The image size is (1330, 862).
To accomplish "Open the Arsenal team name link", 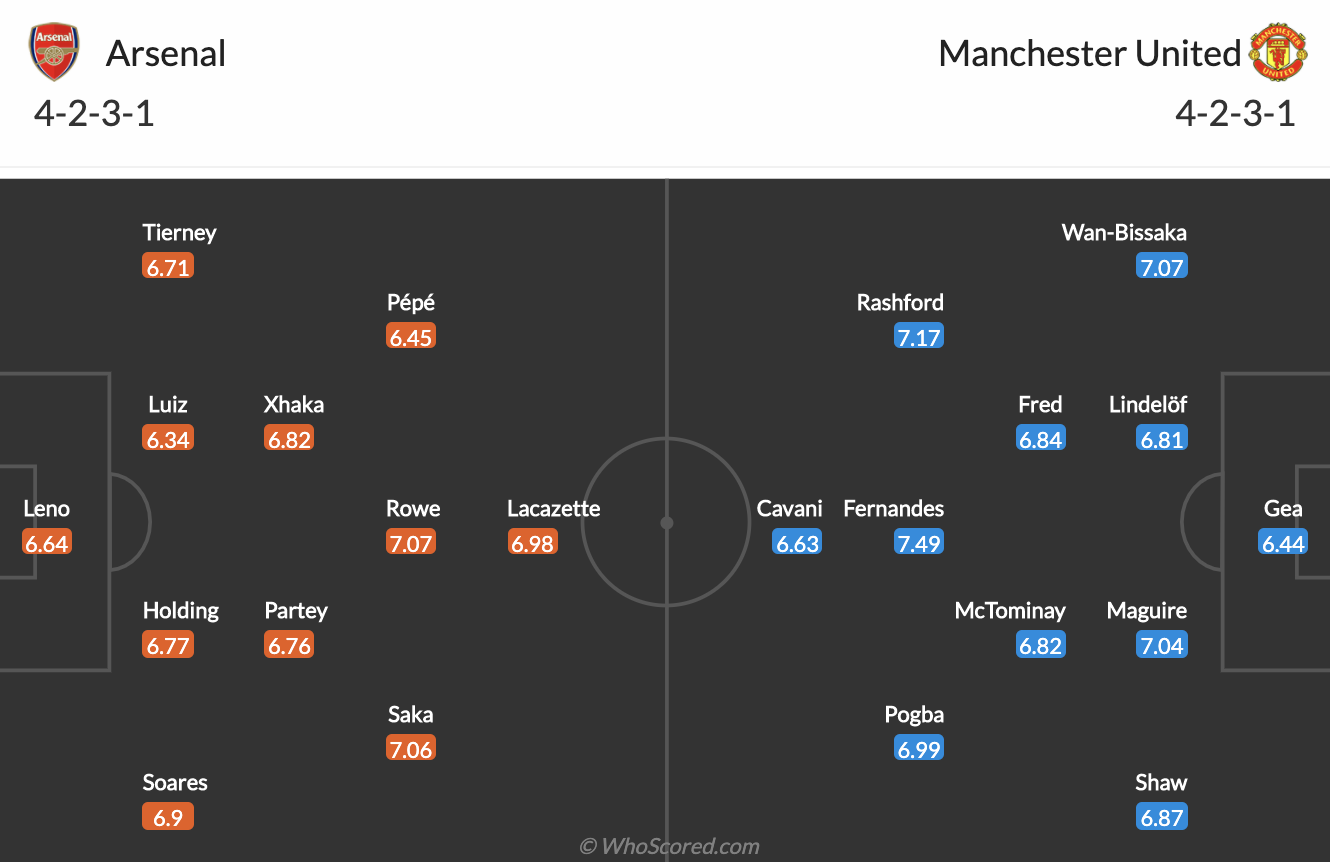I will (166, 53).
